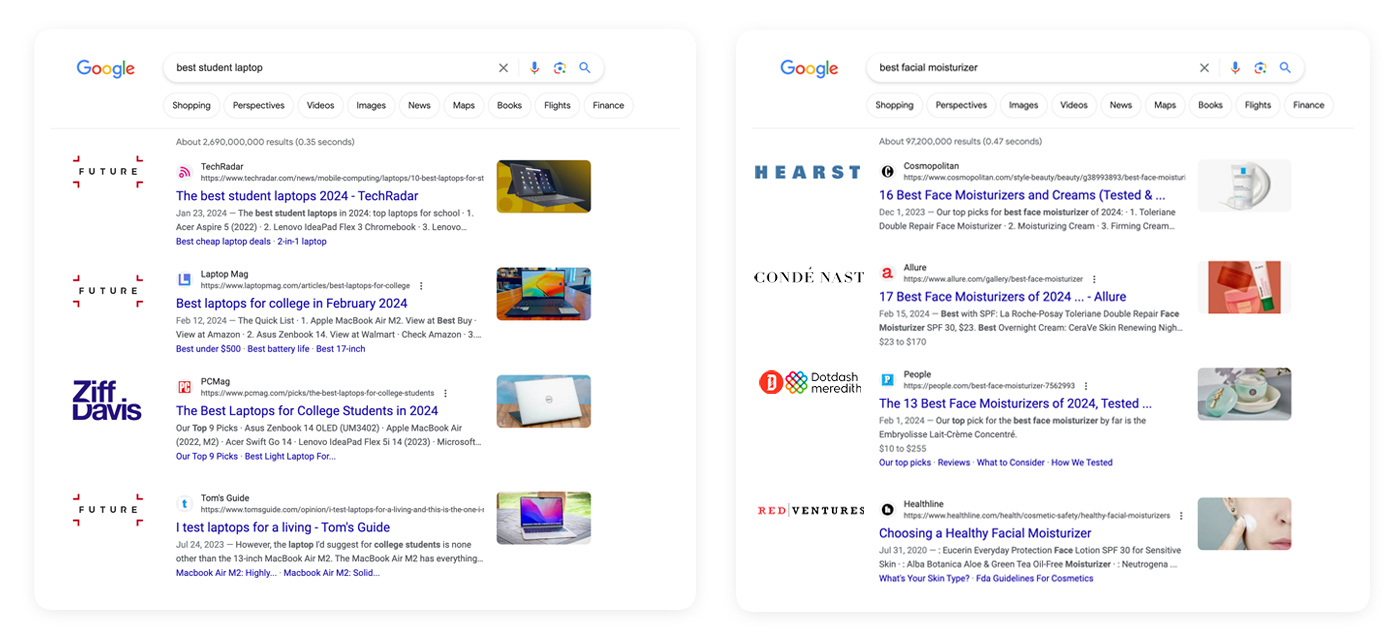1400x640 pixels.
Task: Follow 'Best cheap laptop deals' sitelink
Action: pos(223,241)
